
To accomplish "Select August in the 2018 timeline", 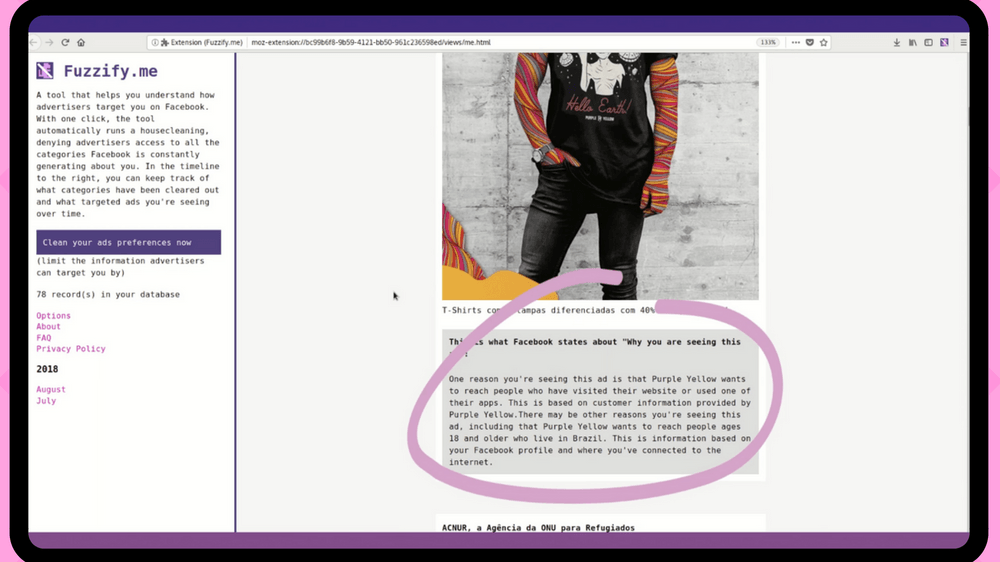I will 51,390.
